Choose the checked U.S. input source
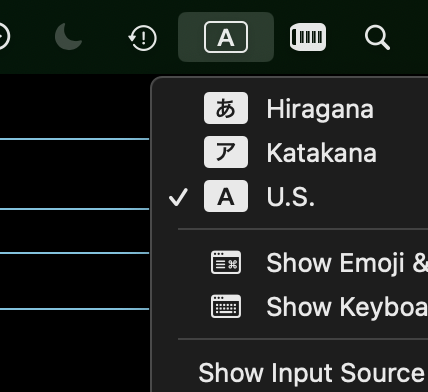Screen dimensions: 428x392 point(289,196)
